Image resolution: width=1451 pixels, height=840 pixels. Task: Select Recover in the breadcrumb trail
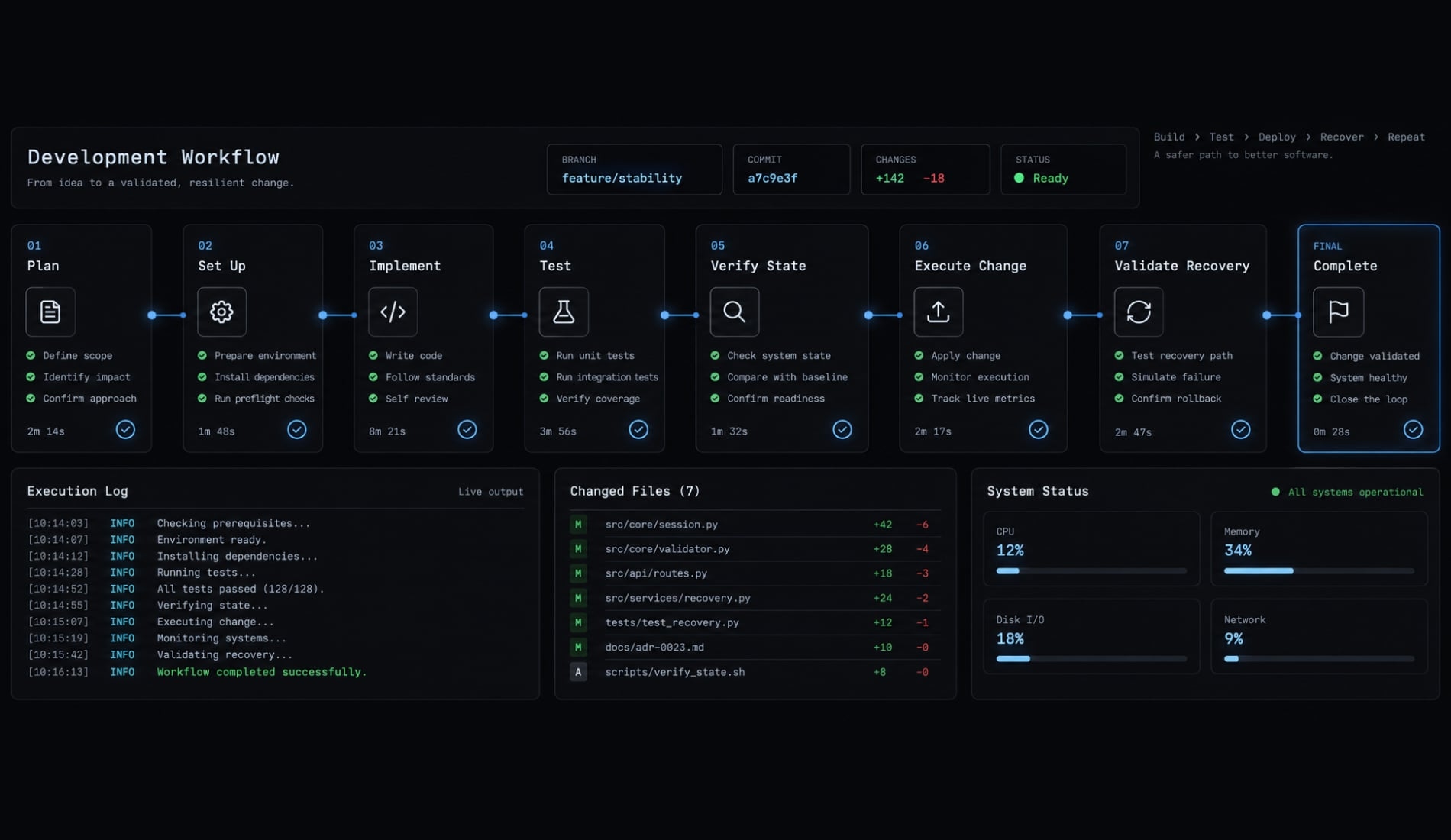(x=1342, y=137)
